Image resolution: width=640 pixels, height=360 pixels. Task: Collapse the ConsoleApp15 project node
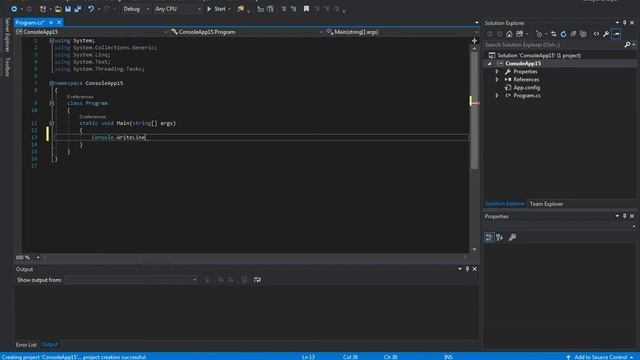[x=490, y=64]
